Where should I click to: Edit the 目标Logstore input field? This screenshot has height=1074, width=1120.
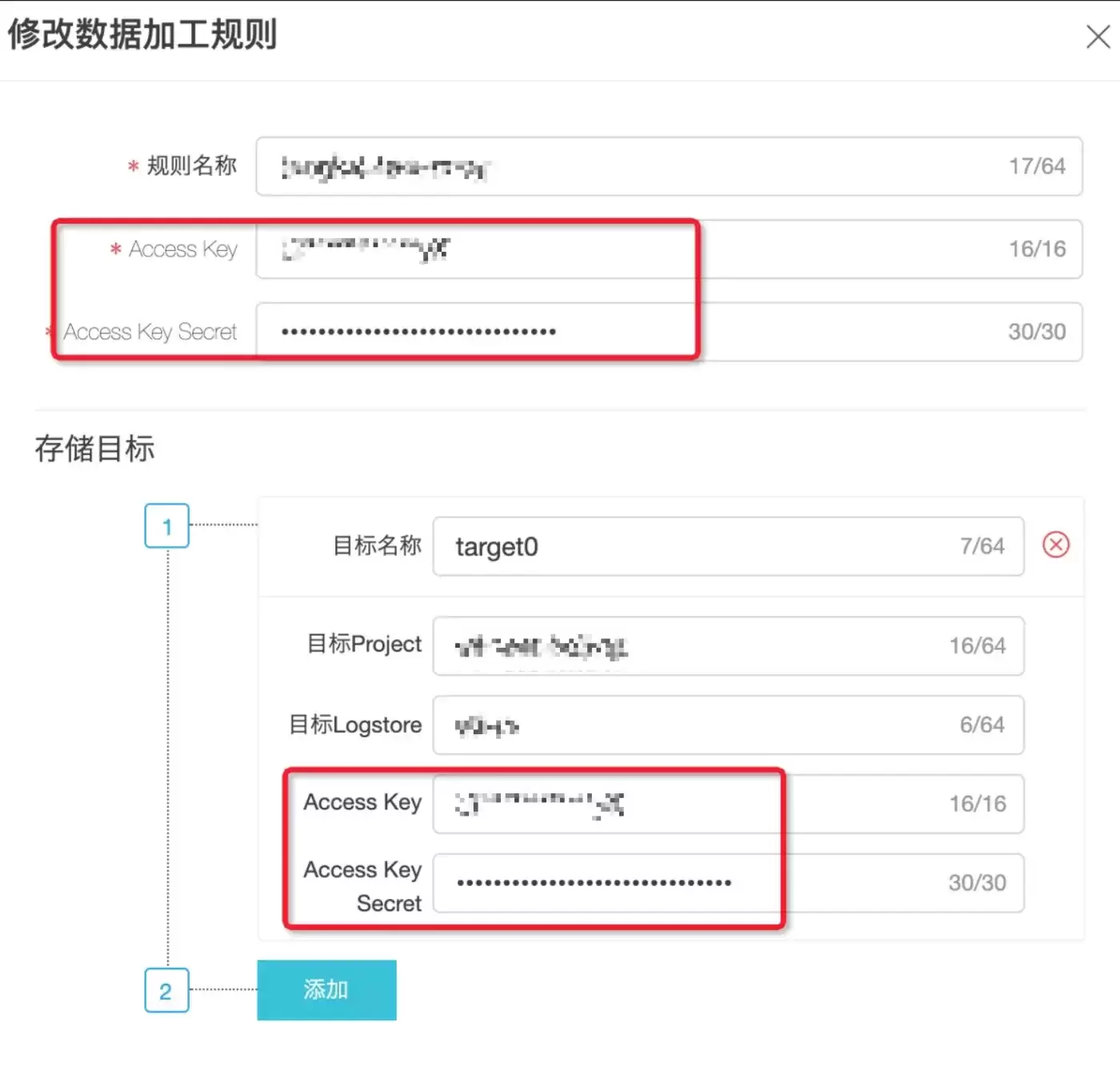tap(728, 725)
